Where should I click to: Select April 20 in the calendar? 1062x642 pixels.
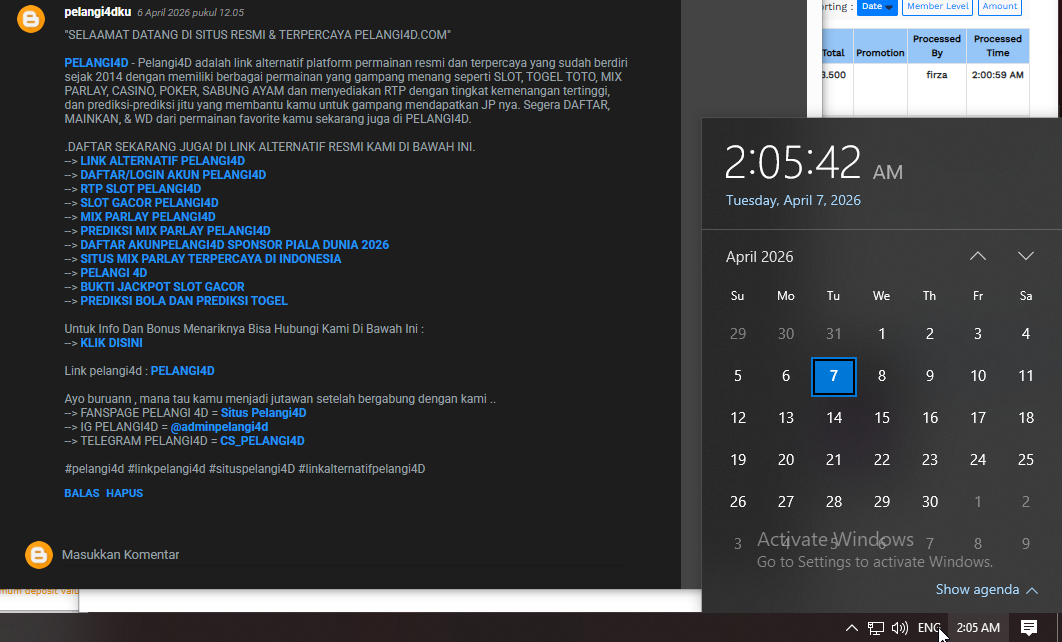(x=786, y=460)
